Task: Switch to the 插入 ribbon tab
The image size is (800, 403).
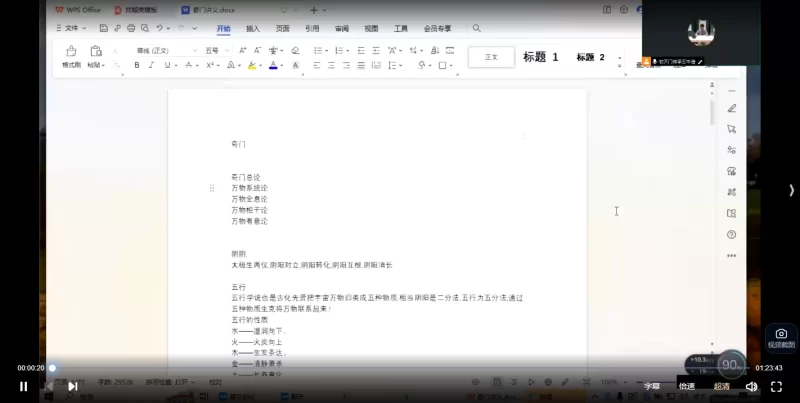Action: click(253, 29)
